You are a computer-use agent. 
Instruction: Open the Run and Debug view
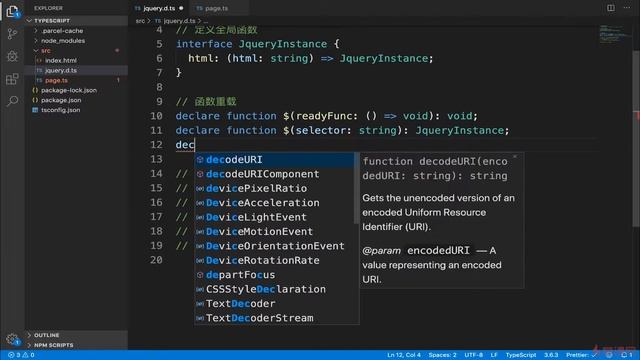coord(12,56)
